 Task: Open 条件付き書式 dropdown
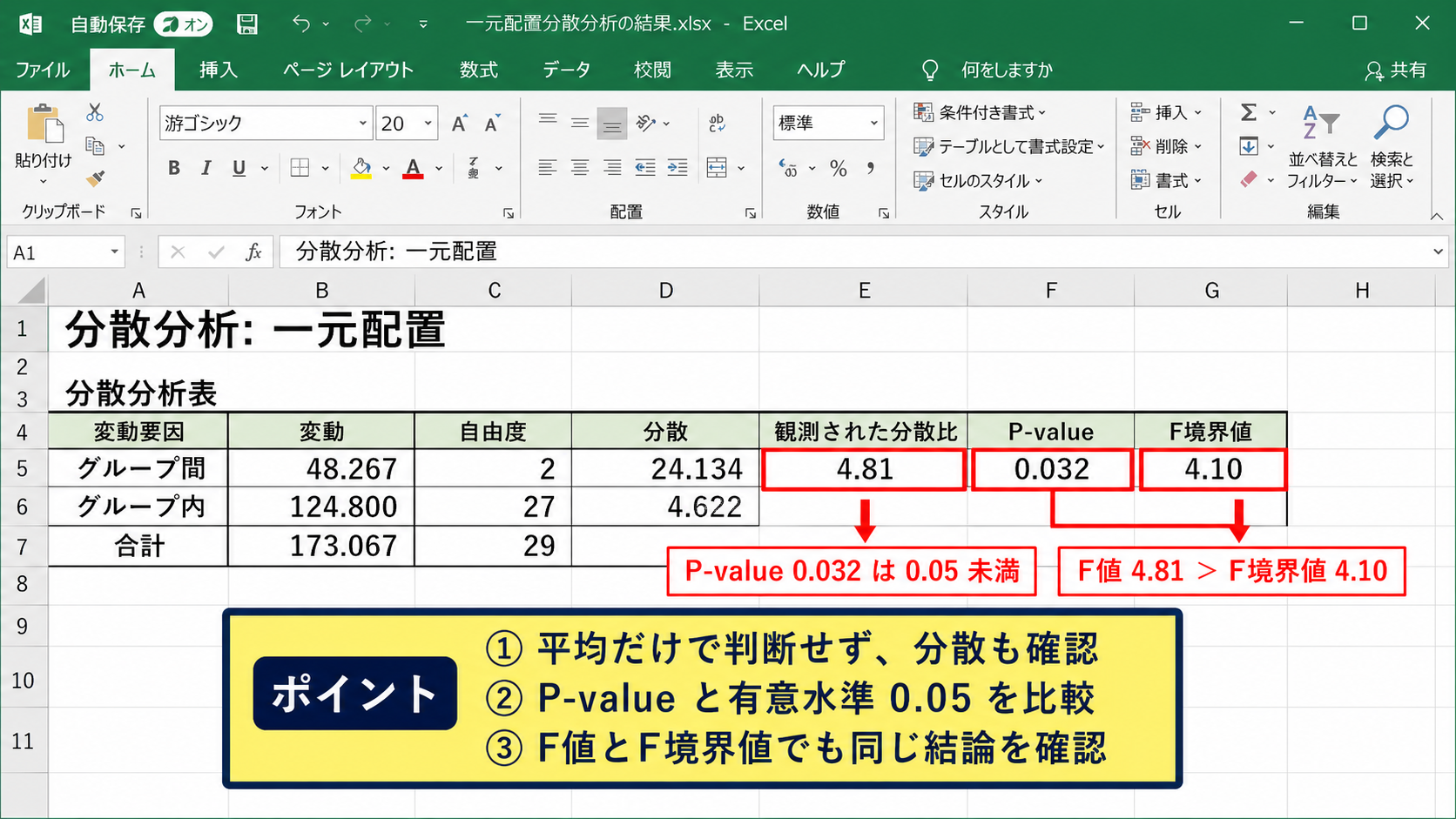(980, 112)
